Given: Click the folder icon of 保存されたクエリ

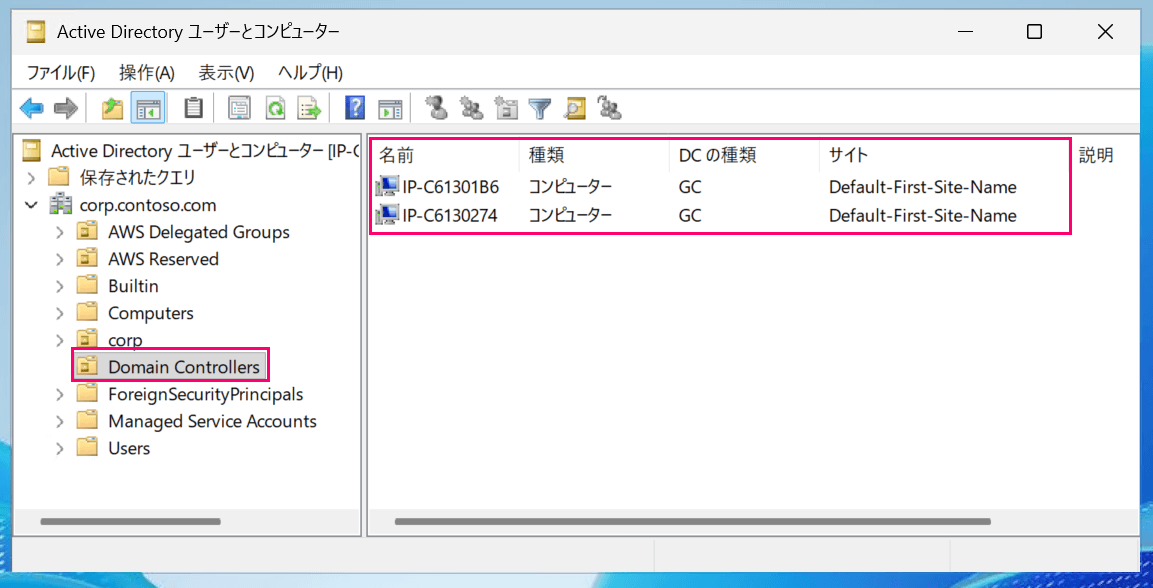Looking at the screenshot, I should 60,177.
